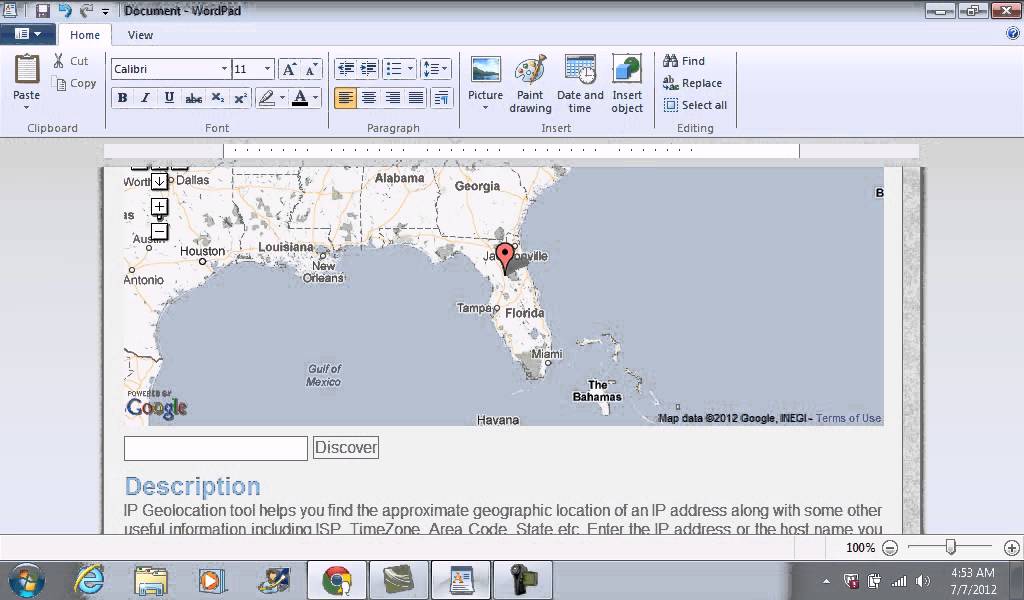Center align the text

[x=369, y=98]
